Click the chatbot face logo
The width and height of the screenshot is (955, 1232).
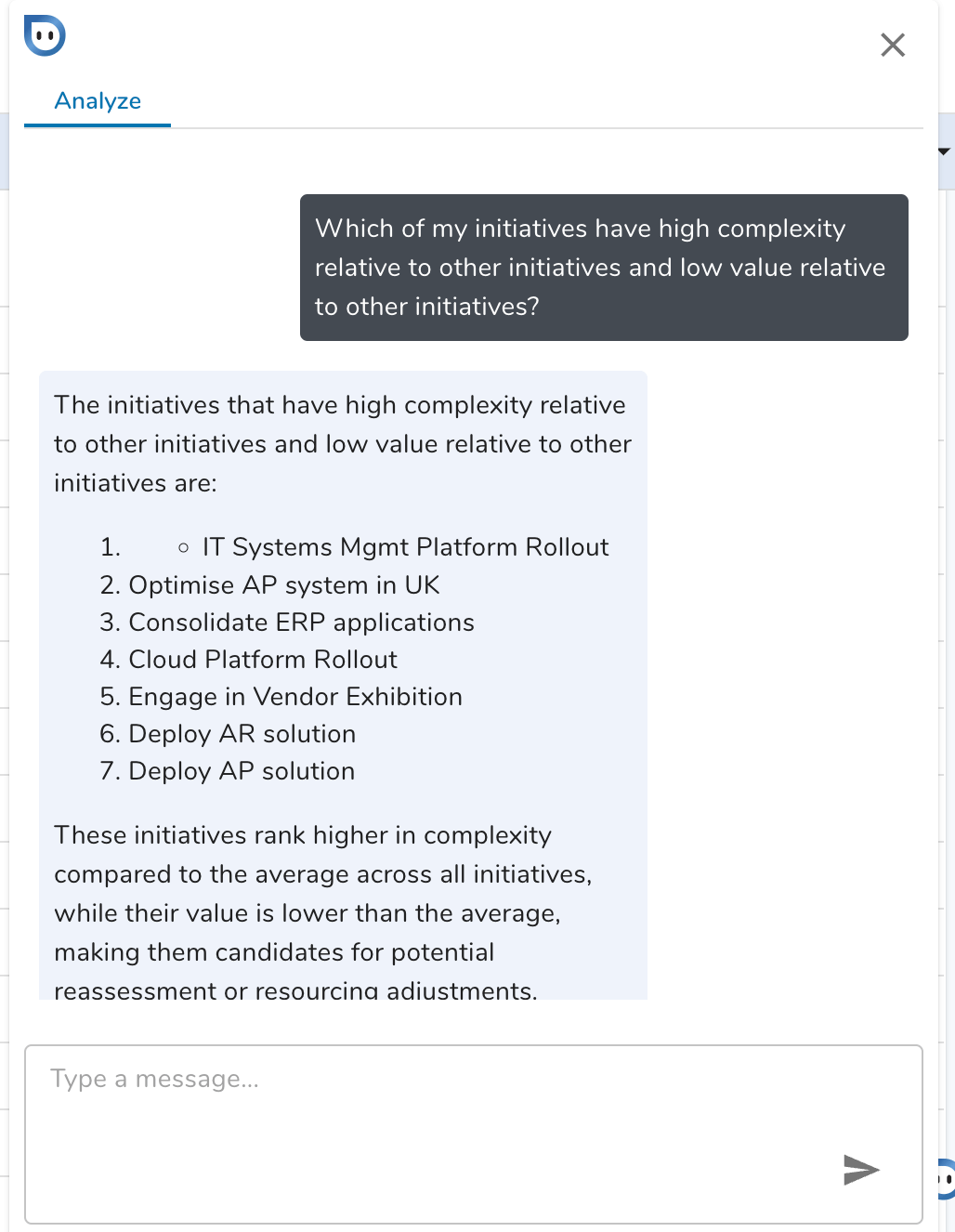45,36
